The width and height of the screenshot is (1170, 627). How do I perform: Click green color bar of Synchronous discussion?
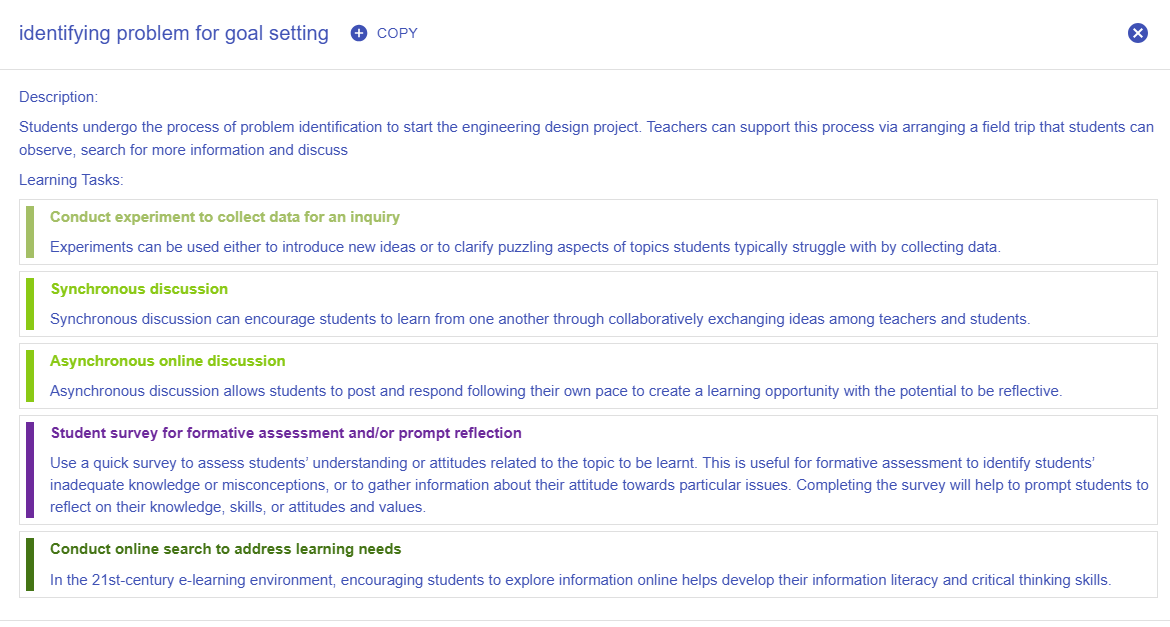(30, 304)
